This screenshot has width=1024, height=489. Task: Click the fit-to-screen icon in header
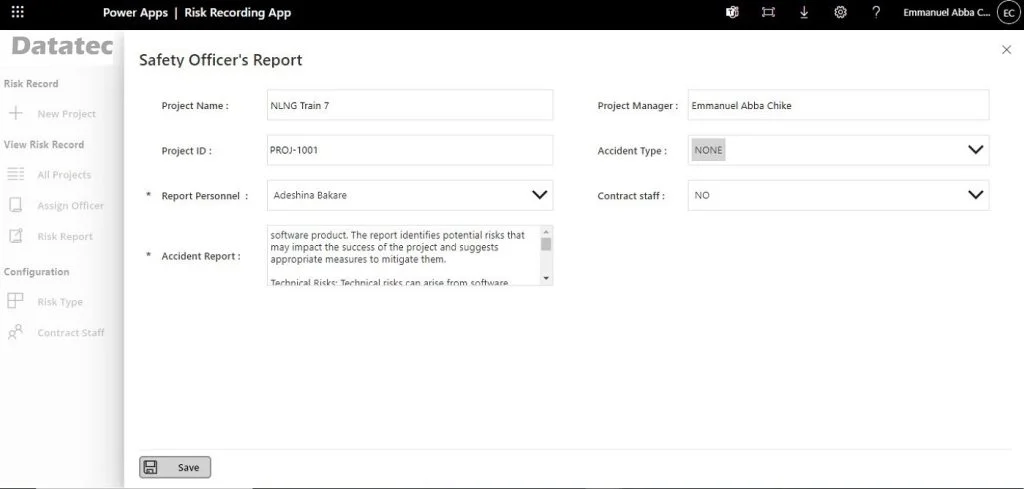(768, 13)
